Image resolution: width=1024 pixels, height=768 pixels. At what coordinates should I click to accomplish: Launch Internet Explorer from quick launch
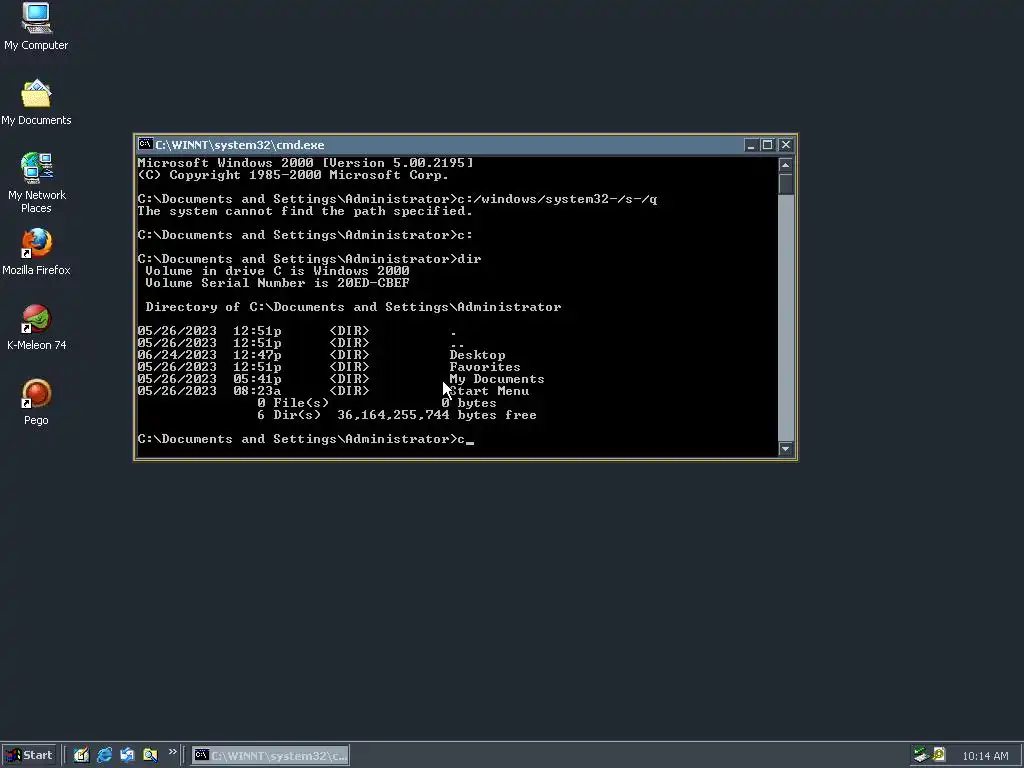point(104,755)
